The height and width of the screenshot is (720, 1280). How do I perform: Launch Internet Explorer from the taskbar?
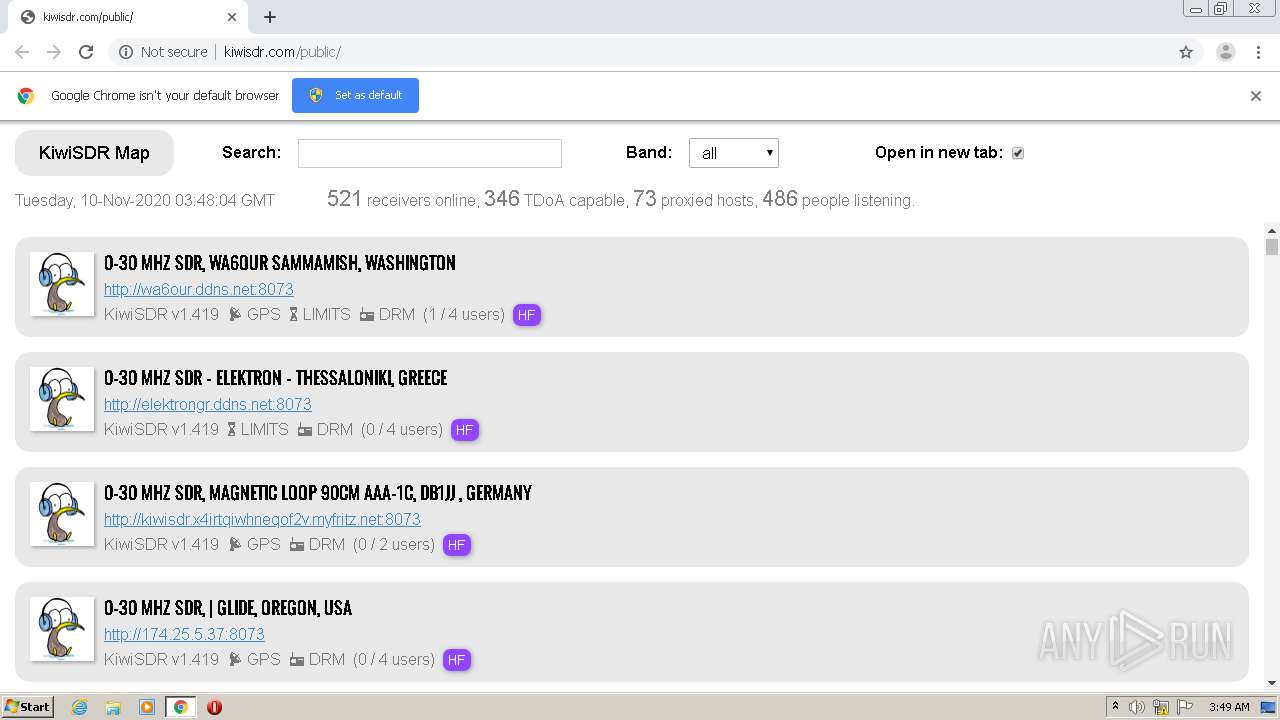tap(79, 707)
